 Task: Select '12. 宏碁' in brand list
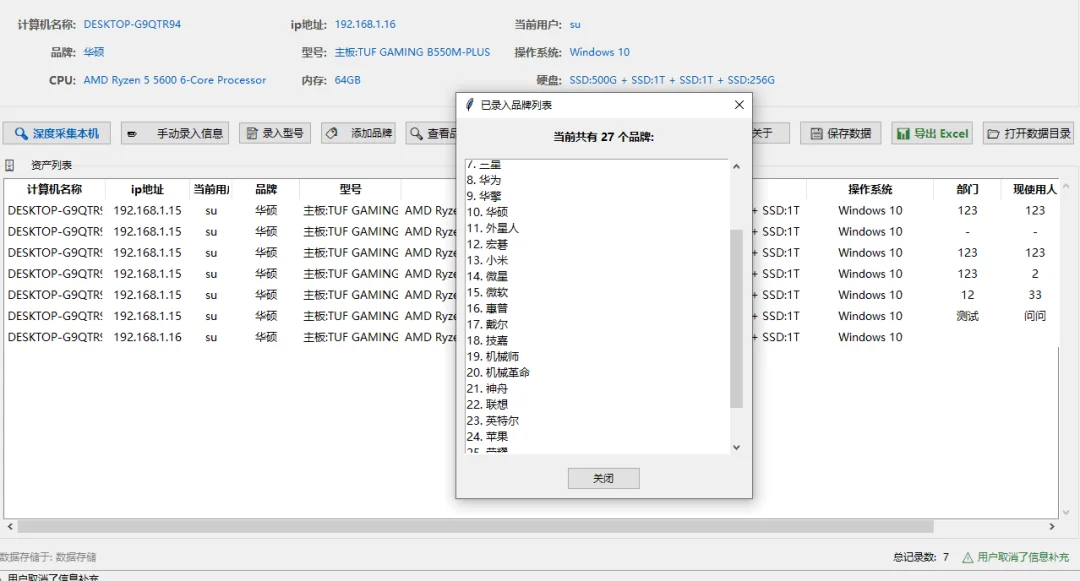tap(487, 244)
